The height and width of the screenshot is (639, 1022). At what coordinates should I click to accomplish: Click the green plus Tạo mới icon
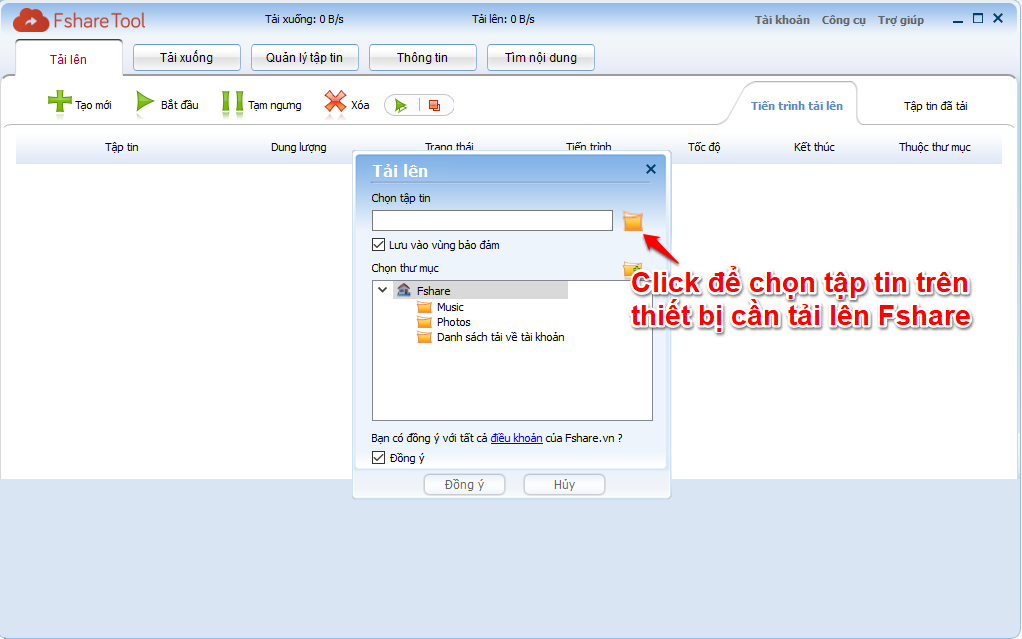[60, 102]
